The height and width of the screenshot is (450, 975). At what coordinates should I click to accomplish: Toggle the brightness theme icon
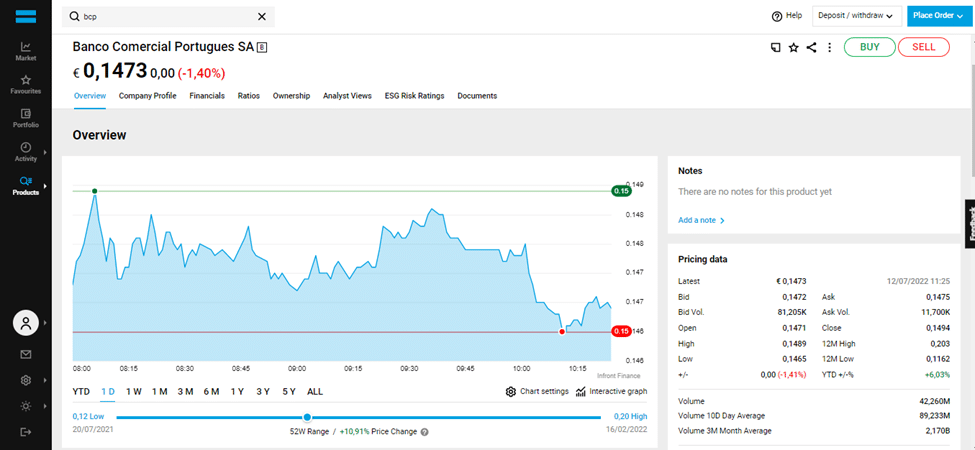[x=26, y=406]
